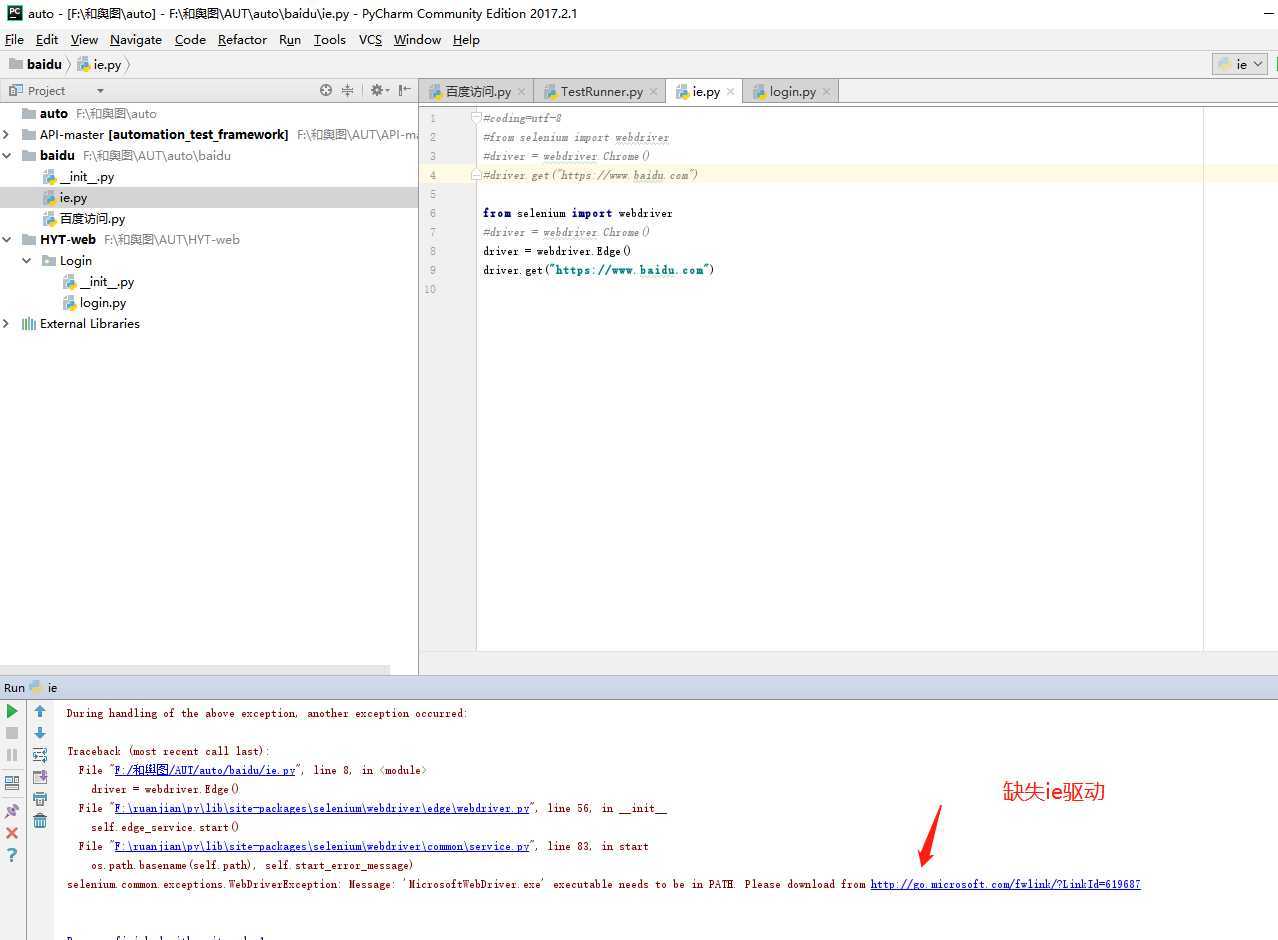Viewport: 1278px width, 940px height.
Task: Rerun the ie script with green play button
Action: click(x=12, y=711)
